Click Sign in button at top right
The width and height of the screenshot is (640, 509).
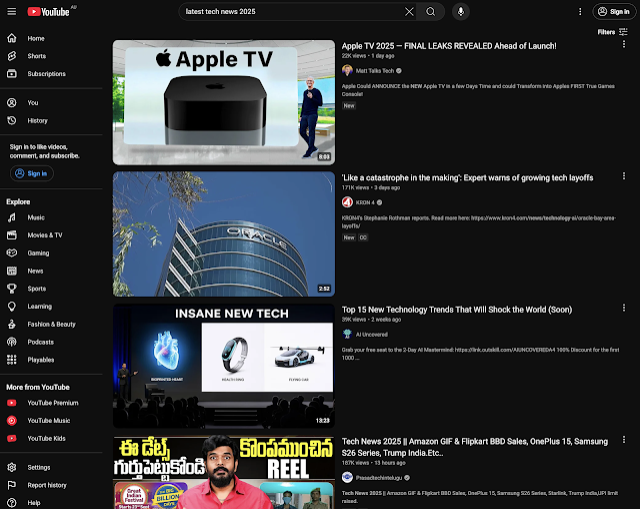[612, 12]
